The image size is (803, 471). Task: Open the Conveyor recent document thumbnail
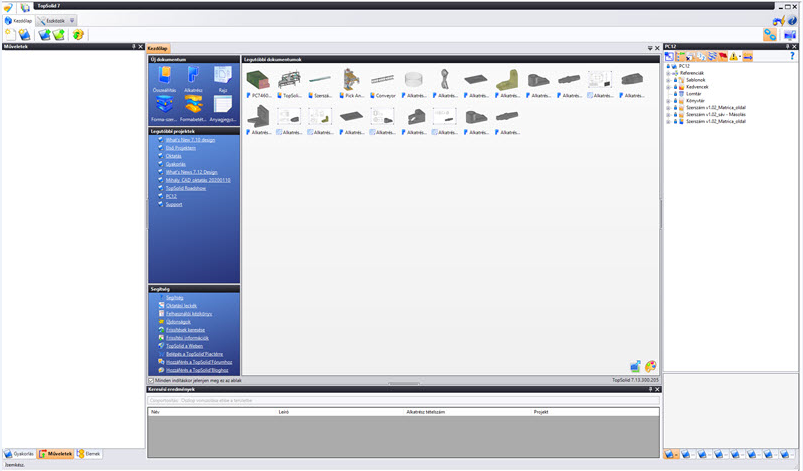pyautogui.click(x=383, y=83)
